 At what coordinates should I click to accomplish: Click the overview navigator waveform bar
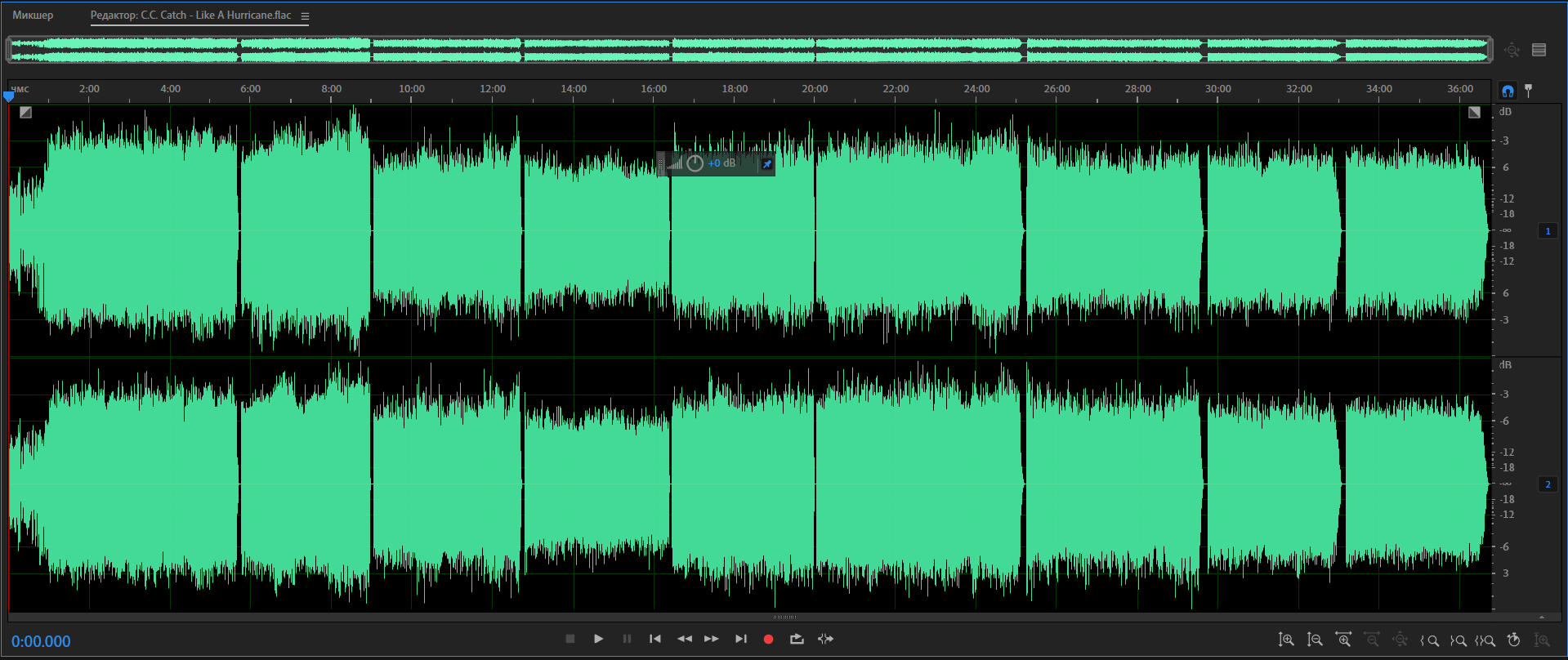tap(749, 50)
